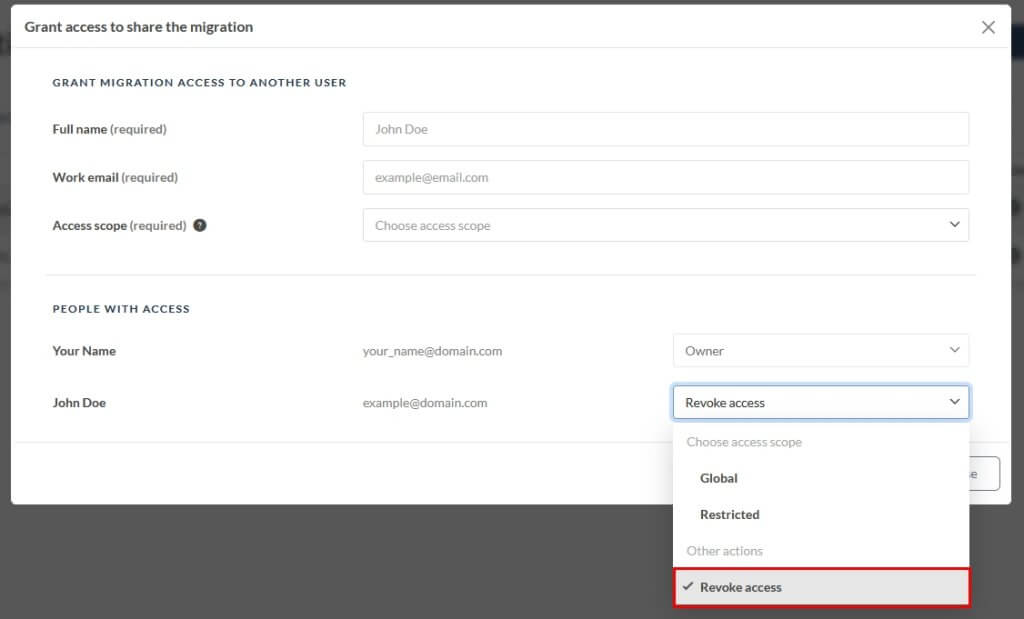
Task: Click the People With Access section header
Action: pos(121,309)
